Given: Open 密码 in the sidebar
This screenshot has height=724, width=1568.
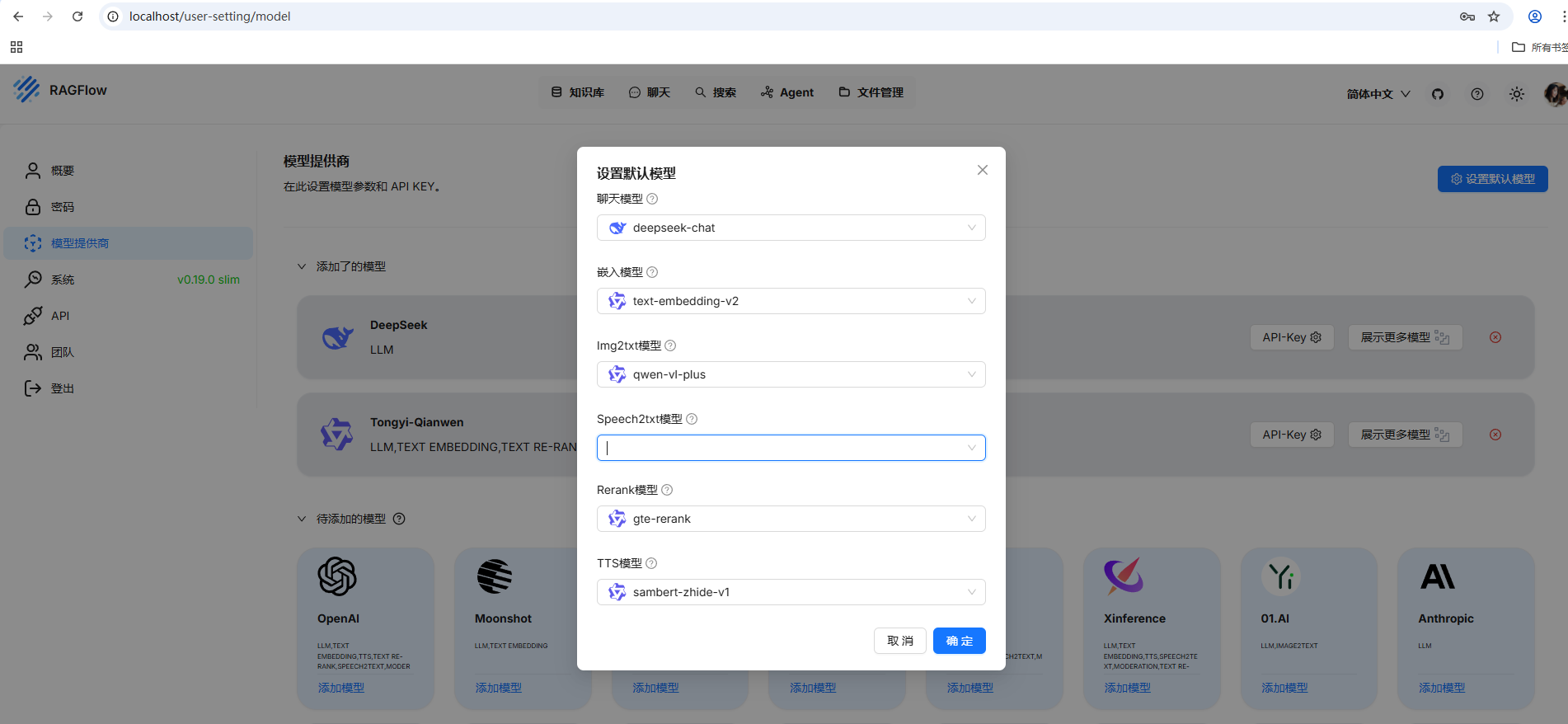Looking at the screenshot, I should pos(129,207).
